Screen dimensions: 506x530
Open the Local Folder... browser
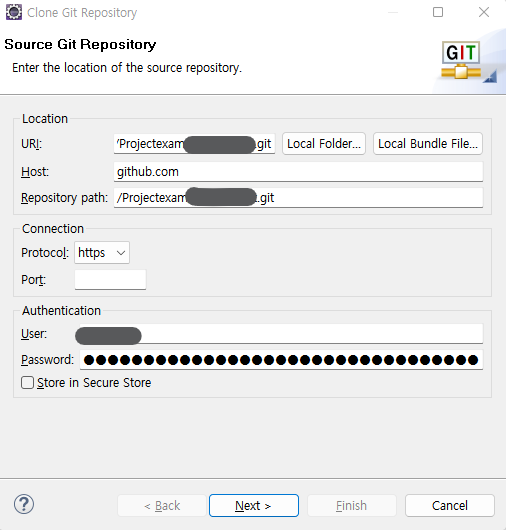(324, 144)
